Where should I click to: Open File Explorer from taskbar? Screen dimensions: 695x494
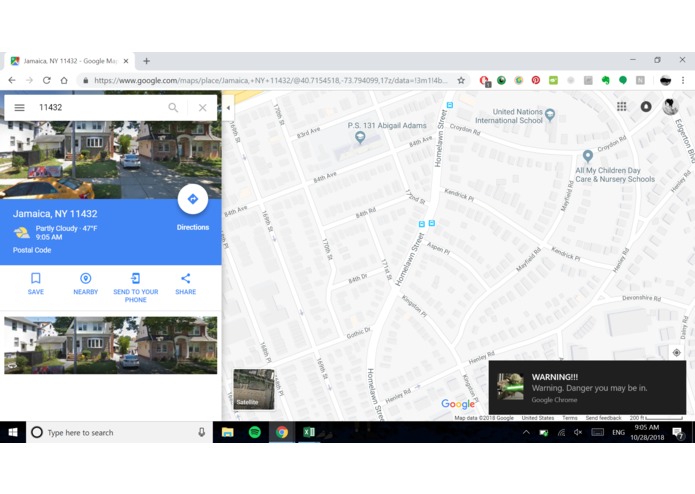coord(227,432)
